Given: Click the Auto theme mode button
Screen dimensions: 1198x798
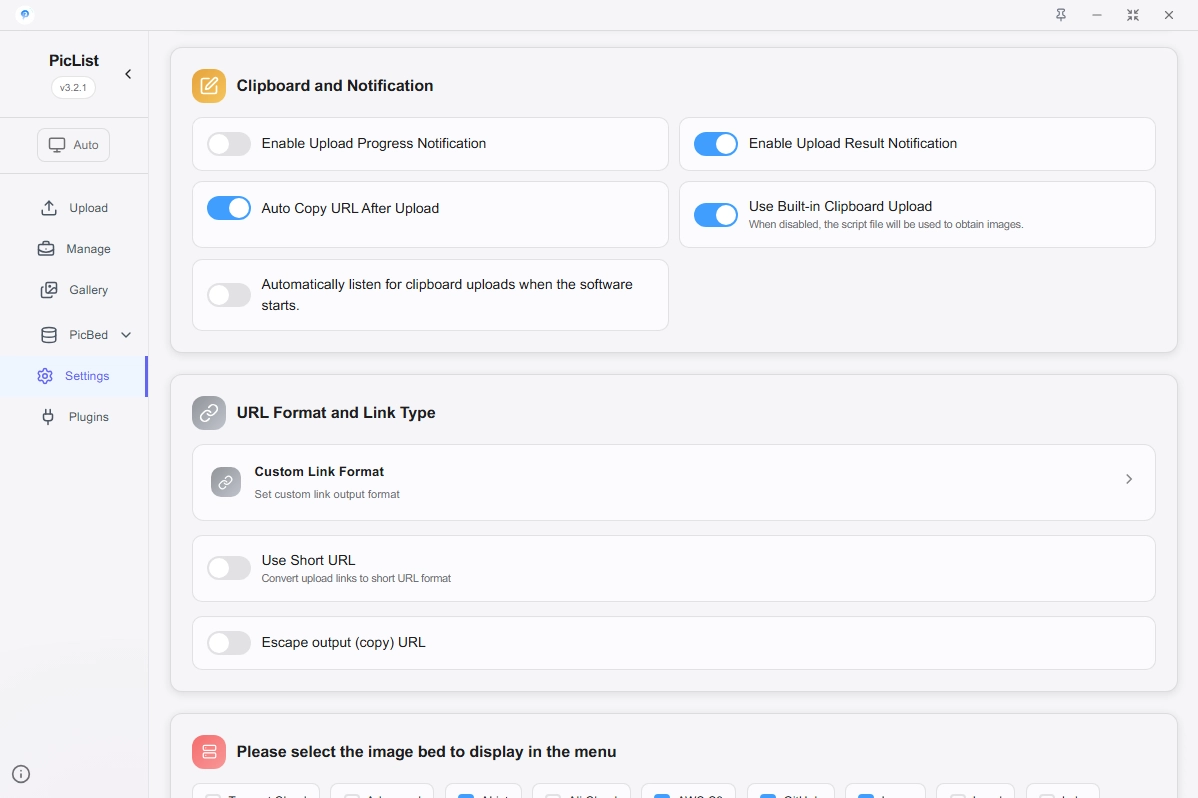Looking at the screenshot, I should [74, 145].
